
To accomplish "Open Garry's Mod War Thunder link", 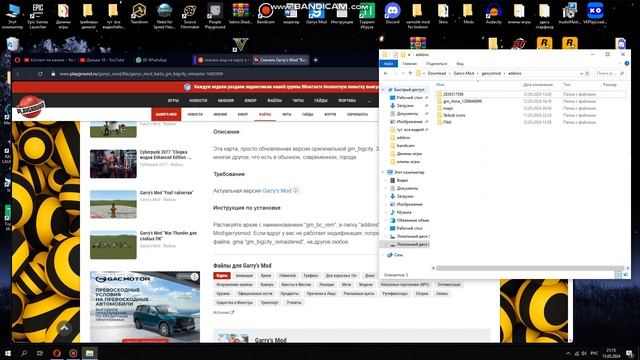I will point(168,236).
